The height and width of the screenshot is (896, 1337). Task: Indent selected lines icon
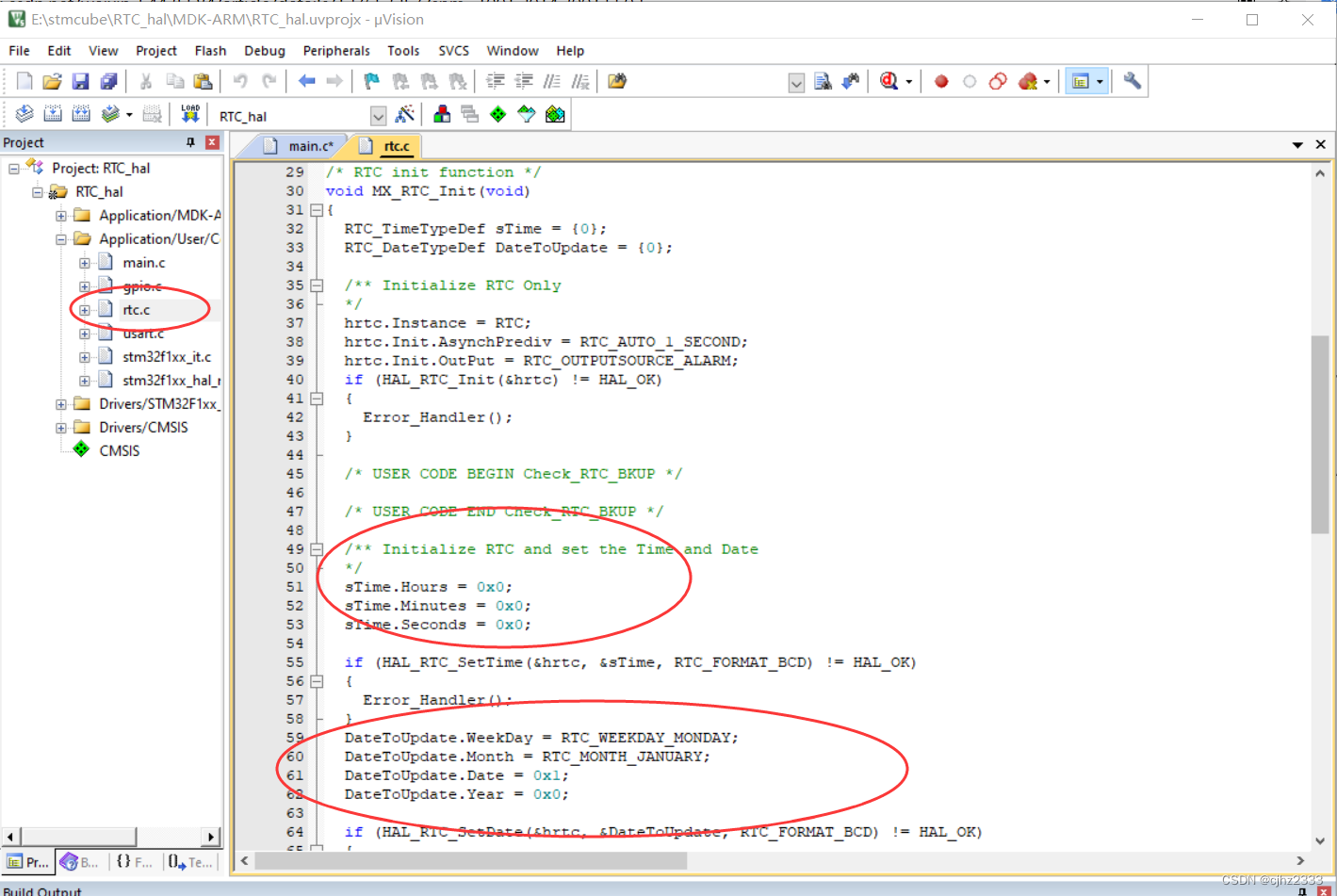496,82
